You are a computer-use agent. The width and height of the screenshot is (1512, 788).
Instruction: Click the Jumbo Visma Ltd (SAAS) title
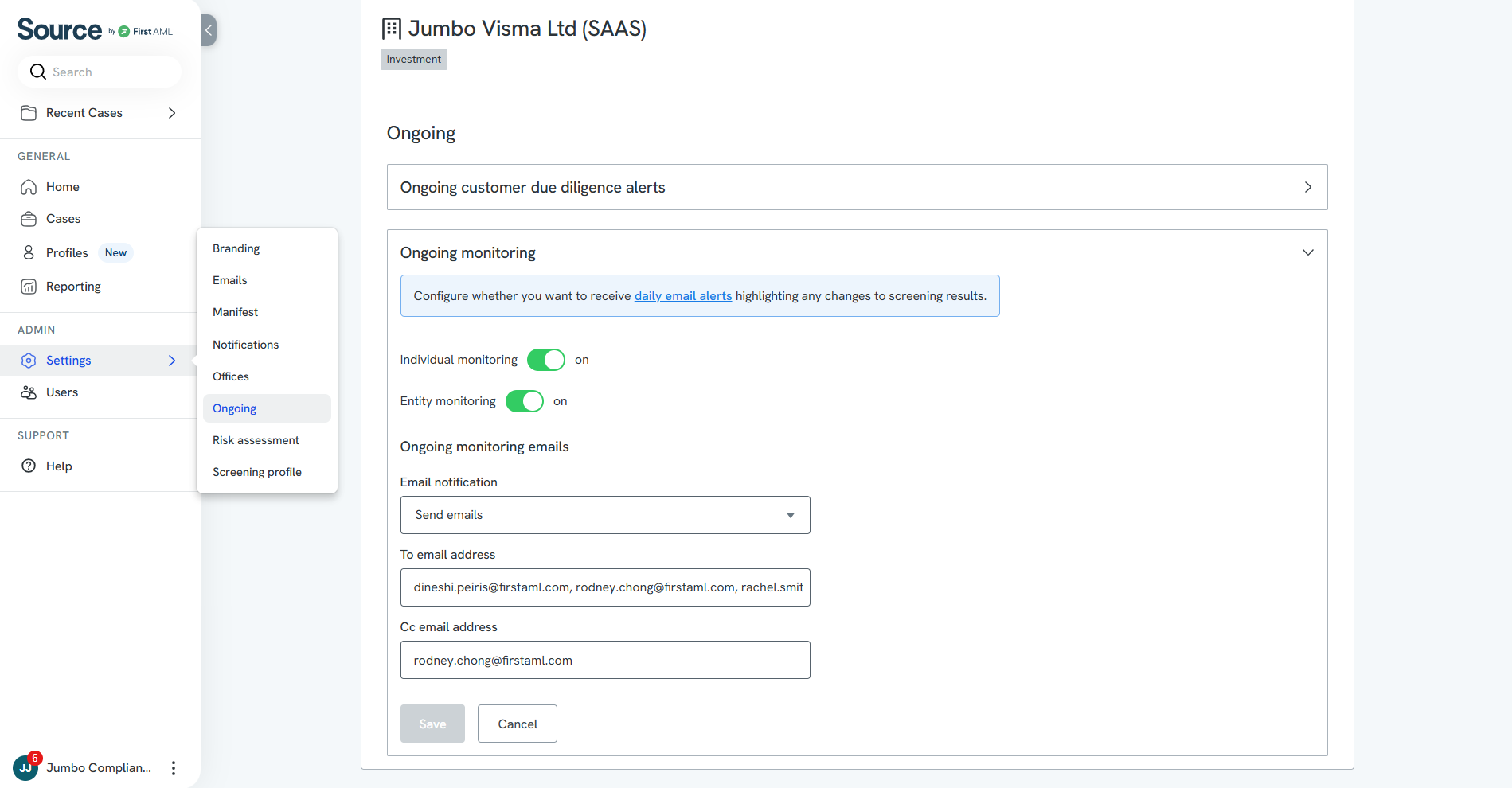tap(527, 29)
